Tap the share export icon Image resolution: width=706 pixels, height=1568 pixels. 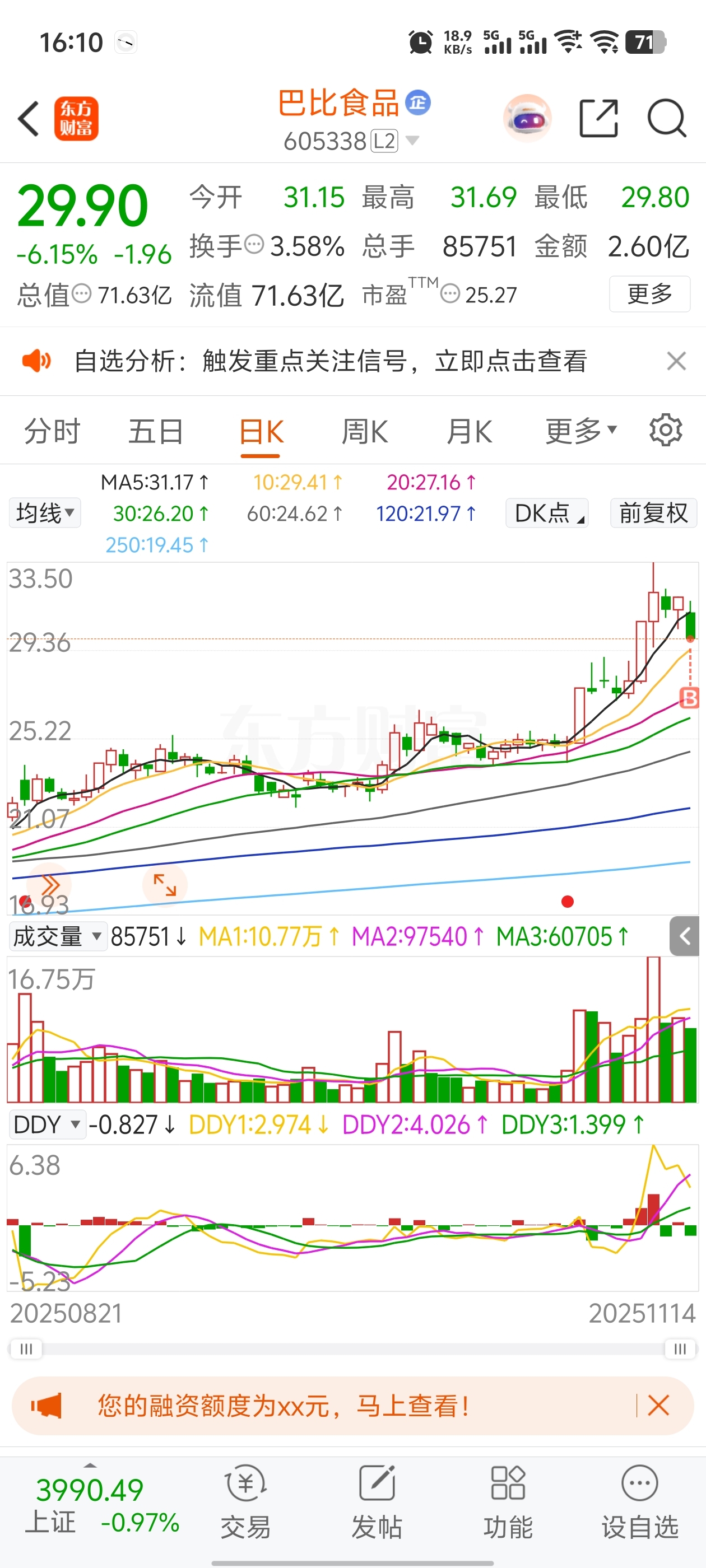click(598, 118)
